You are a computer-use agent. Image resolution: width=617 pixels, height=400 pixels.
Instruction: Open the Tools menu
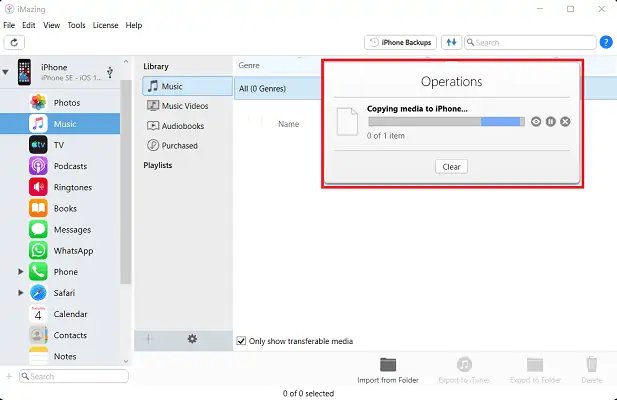pos(76,25)
